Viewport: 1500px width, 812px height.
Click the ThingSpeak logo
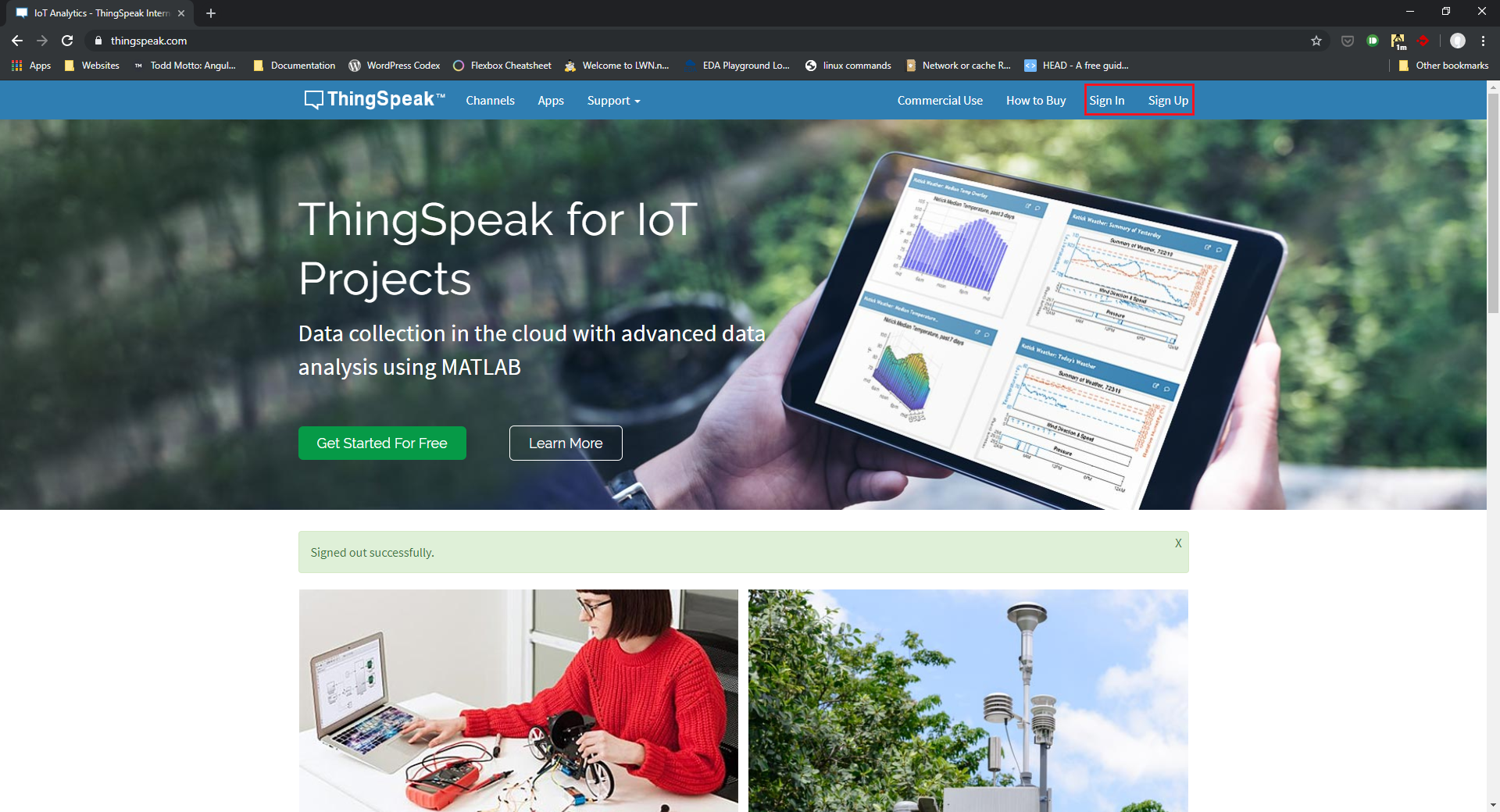pyautogui.click(x=374, y=100)
